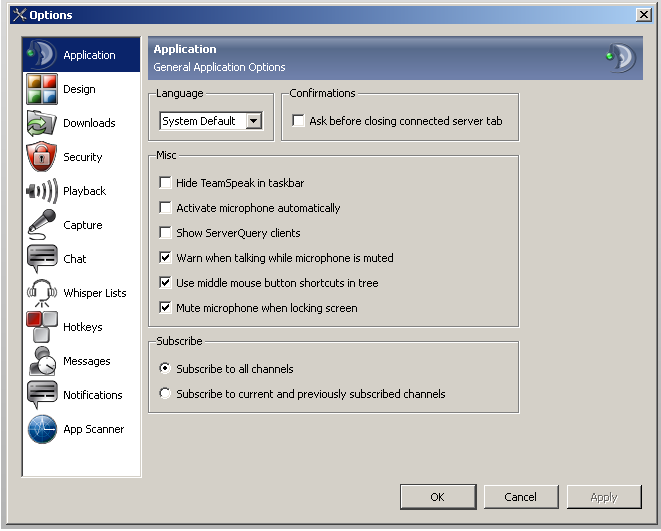This screenshot has width=661, height=531.
Task: Click the App Scanner globe icon
Action: [42, 429]
